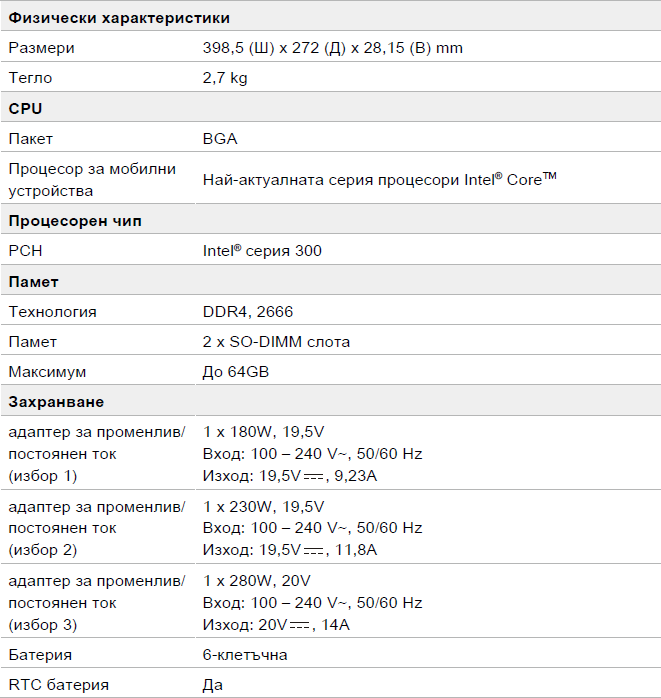
Task: Click the Памет section header
Action: coord(33,282)
